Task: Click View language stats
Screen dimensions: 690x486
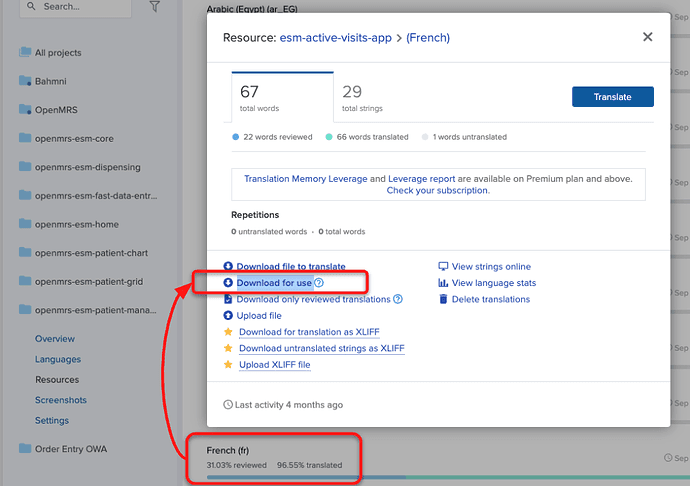Action: [x=494, y=283]
